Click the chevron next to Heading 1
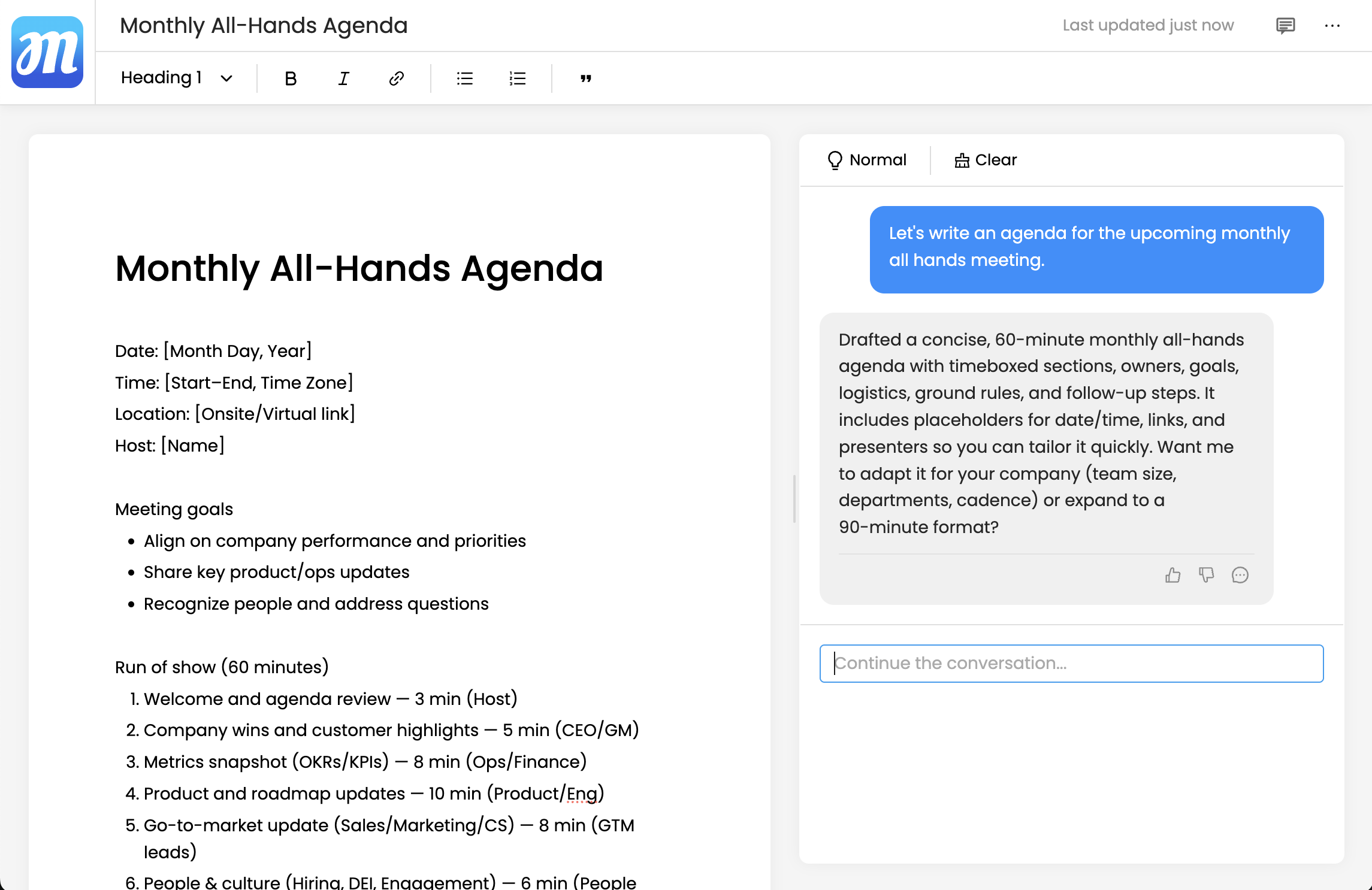The image size is (1372, 890). [226, 78]
